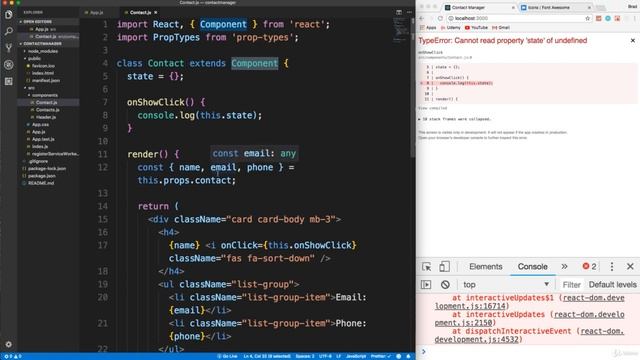Image resolution: width=640 pixels, height=360 pixels.
Task: Select the Font Awesome browser tab
Action: [x=556, y=7]
